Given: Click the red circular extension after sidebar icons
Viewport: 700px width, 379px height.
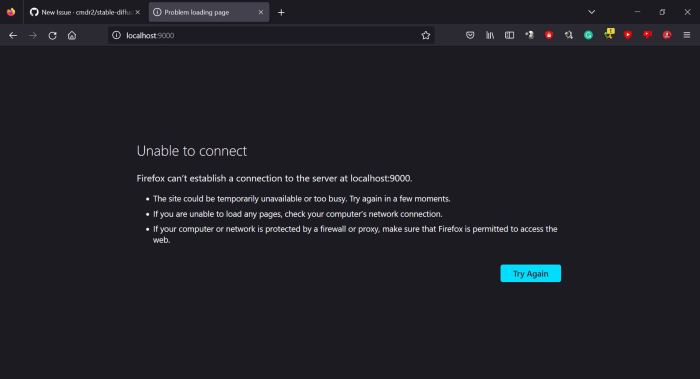Looking at the screenshot, I should [x=549, y=35].
